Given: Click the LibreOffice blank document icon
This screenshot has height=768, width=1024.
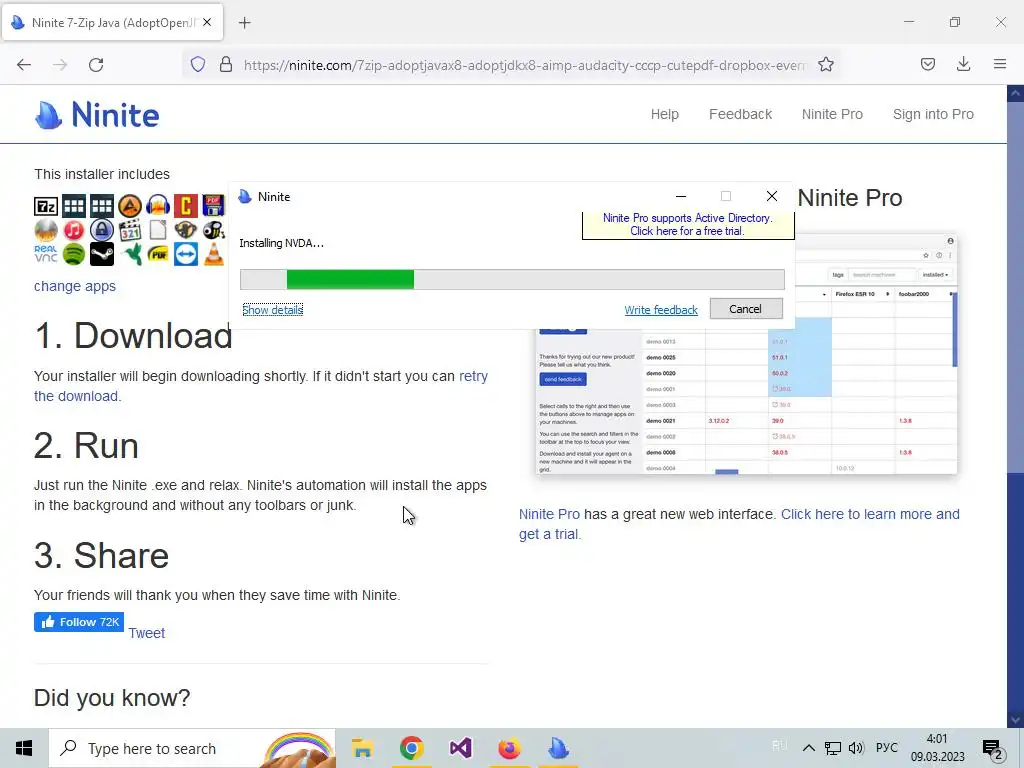Looking at the screenshot, I should pos(157,230).
